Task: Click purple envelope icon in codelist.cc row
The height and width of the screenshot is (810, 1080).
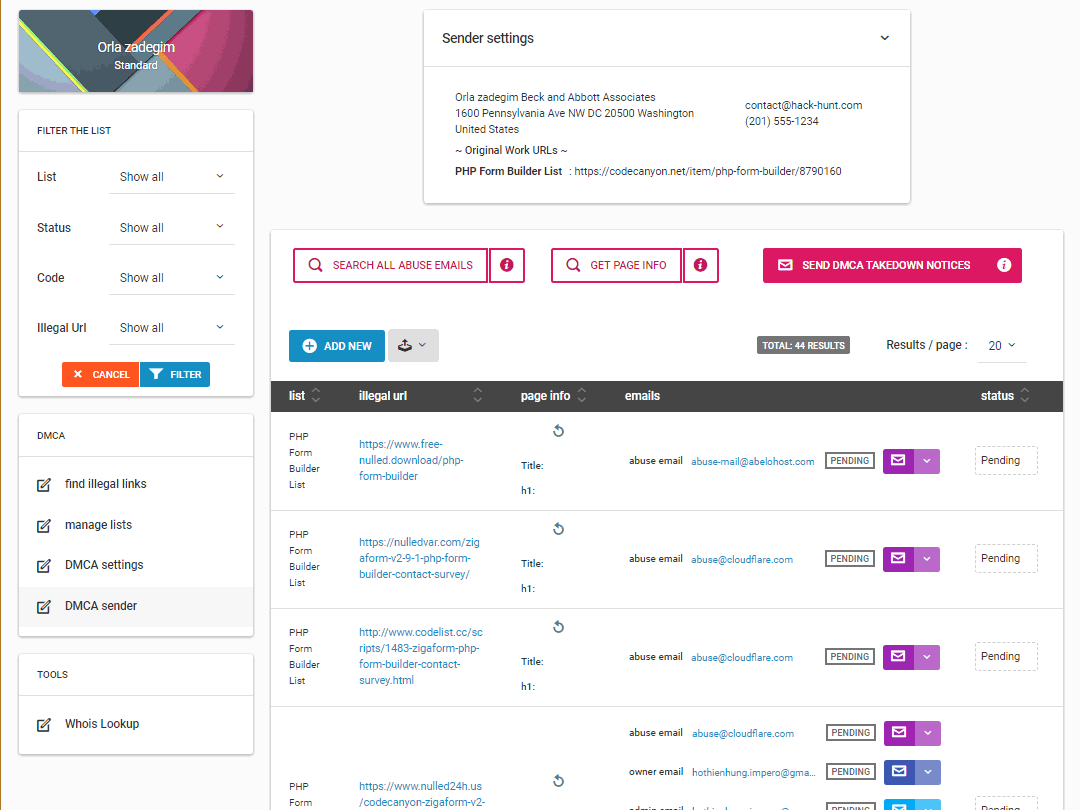Action: pos(898,657)
